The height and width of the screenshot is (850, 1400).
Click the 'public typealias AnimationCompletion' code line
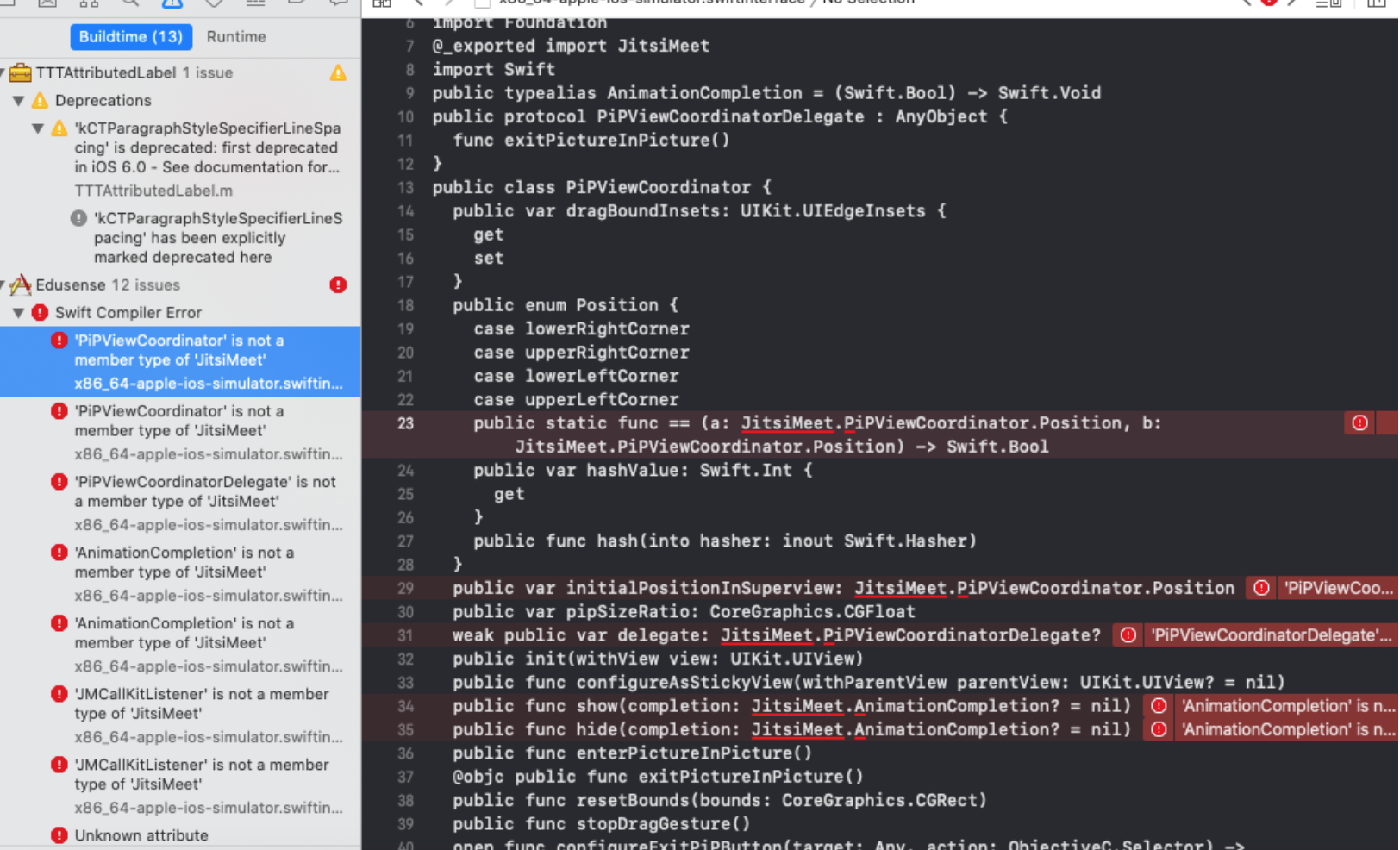[766, 92]
